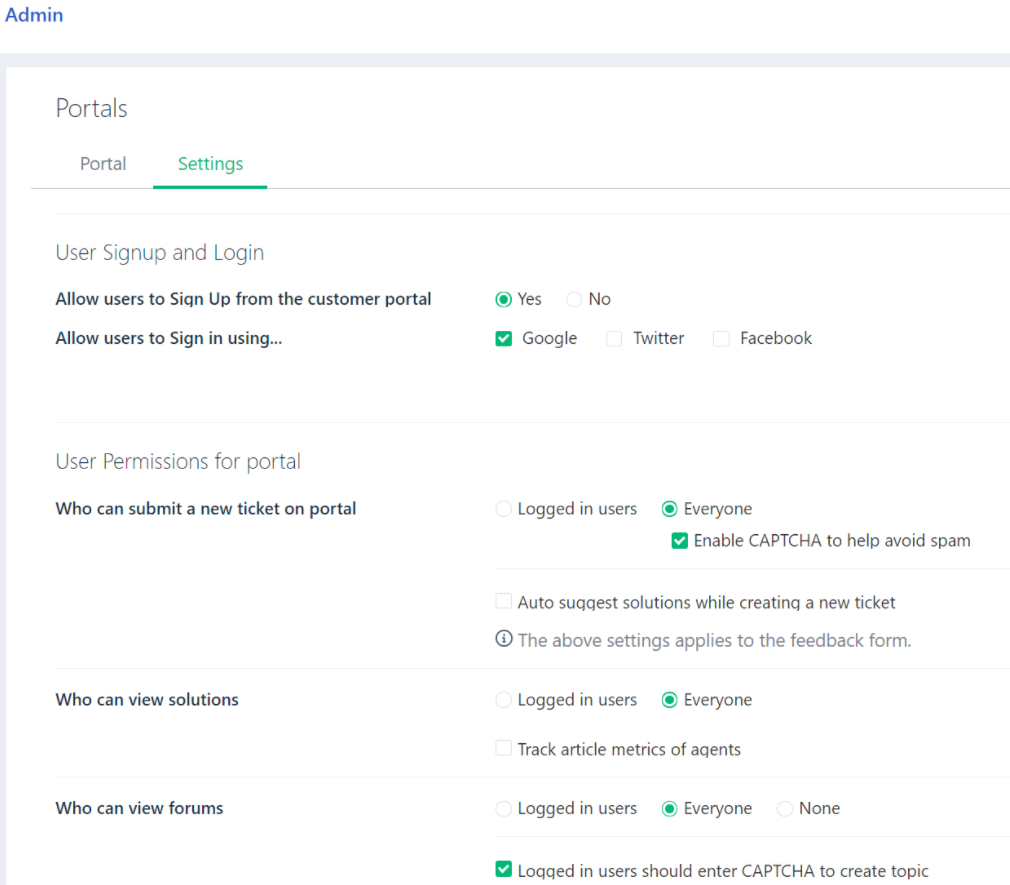The height and width of the screenshot is (885, 1010).
Task: Select Logged in users for viewing forums
Action: (x=504, y=808)
